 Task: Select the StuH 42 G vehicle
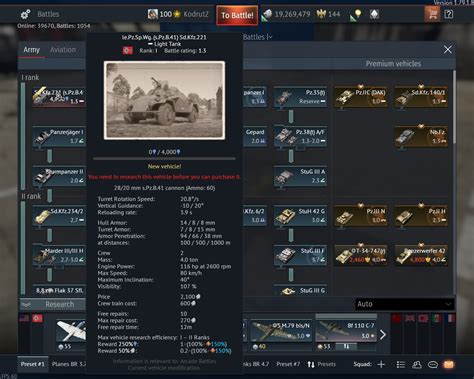point(300,215)
